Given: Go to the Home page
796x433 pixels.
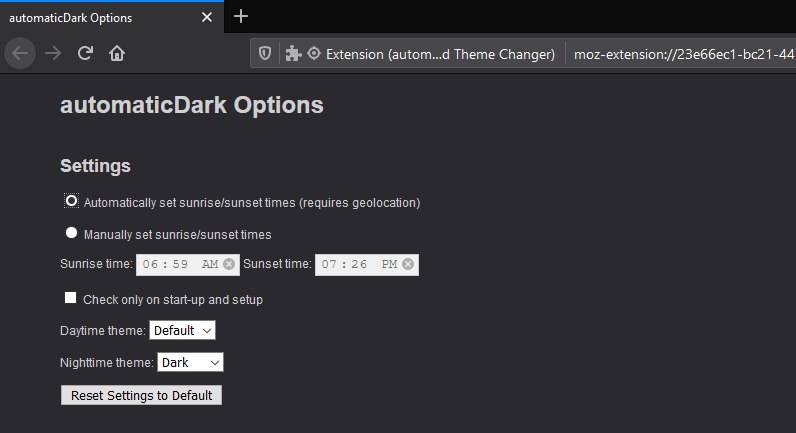Looking at the screenshot, I should click(117, 53).
